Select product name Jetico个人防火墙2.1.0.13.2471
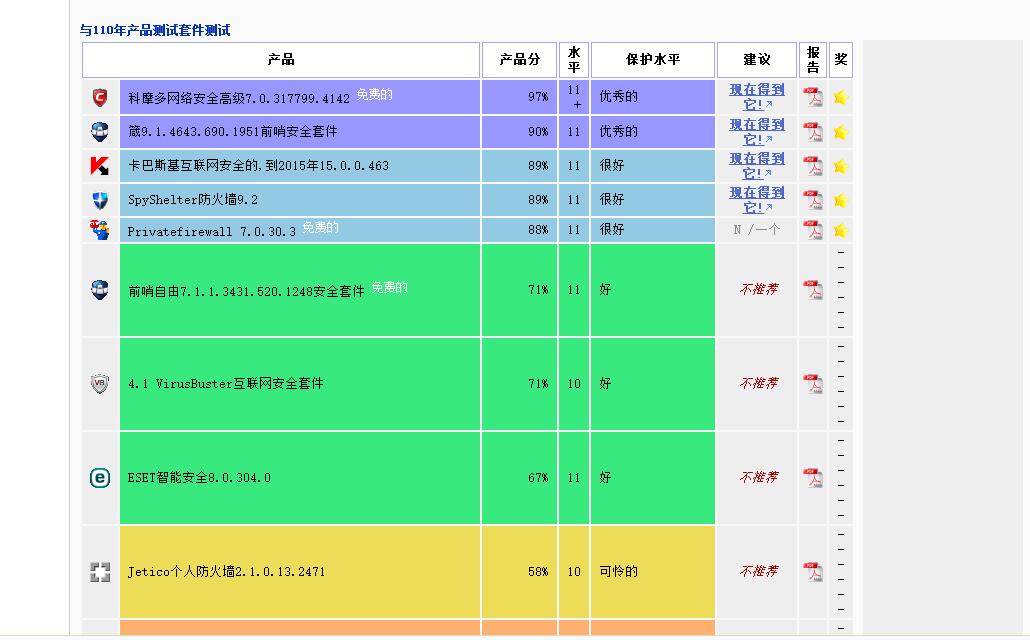The width and height of the screenshot is (1030, 640). pyautogui.click(x=226, y=572)
